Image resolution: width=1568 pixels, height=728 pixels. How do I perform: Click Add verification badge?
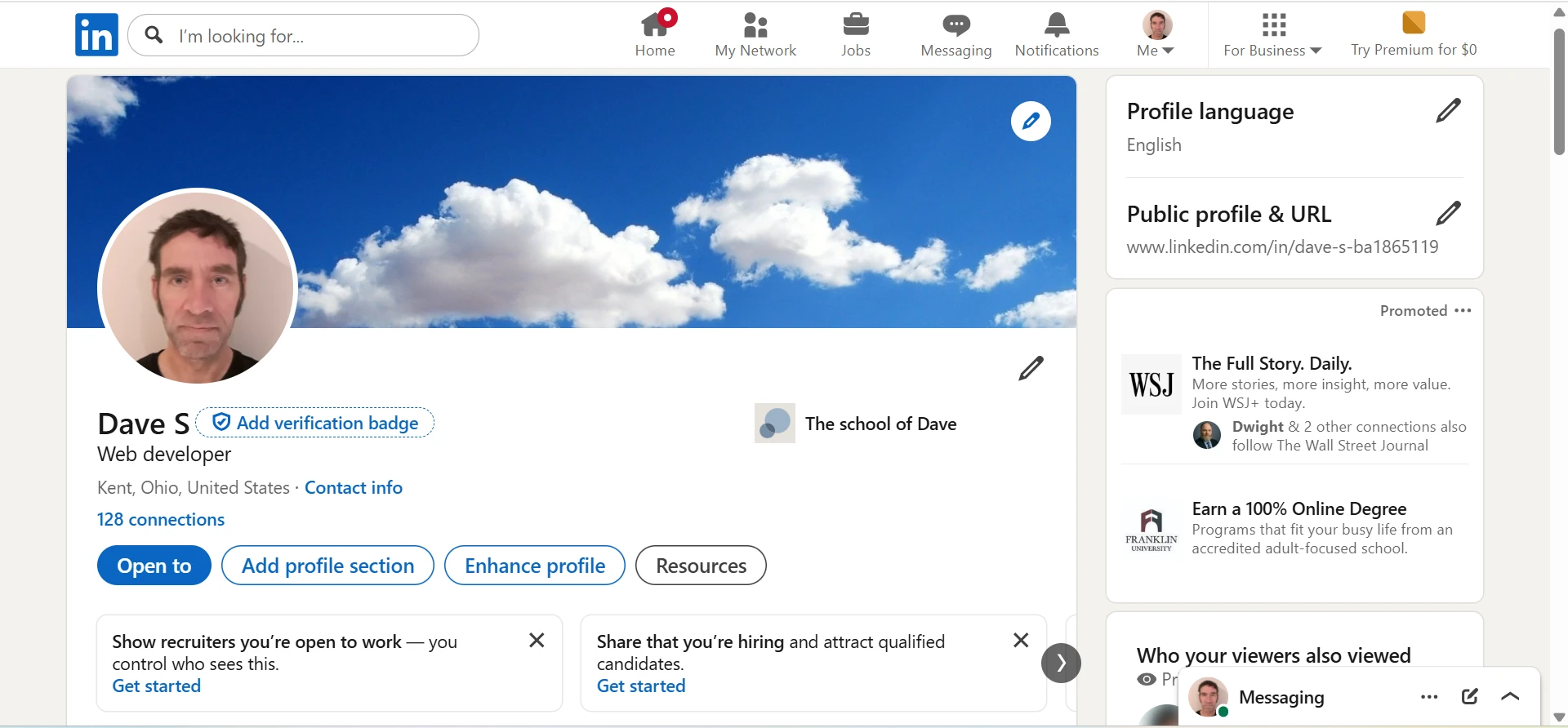[315, 423]
